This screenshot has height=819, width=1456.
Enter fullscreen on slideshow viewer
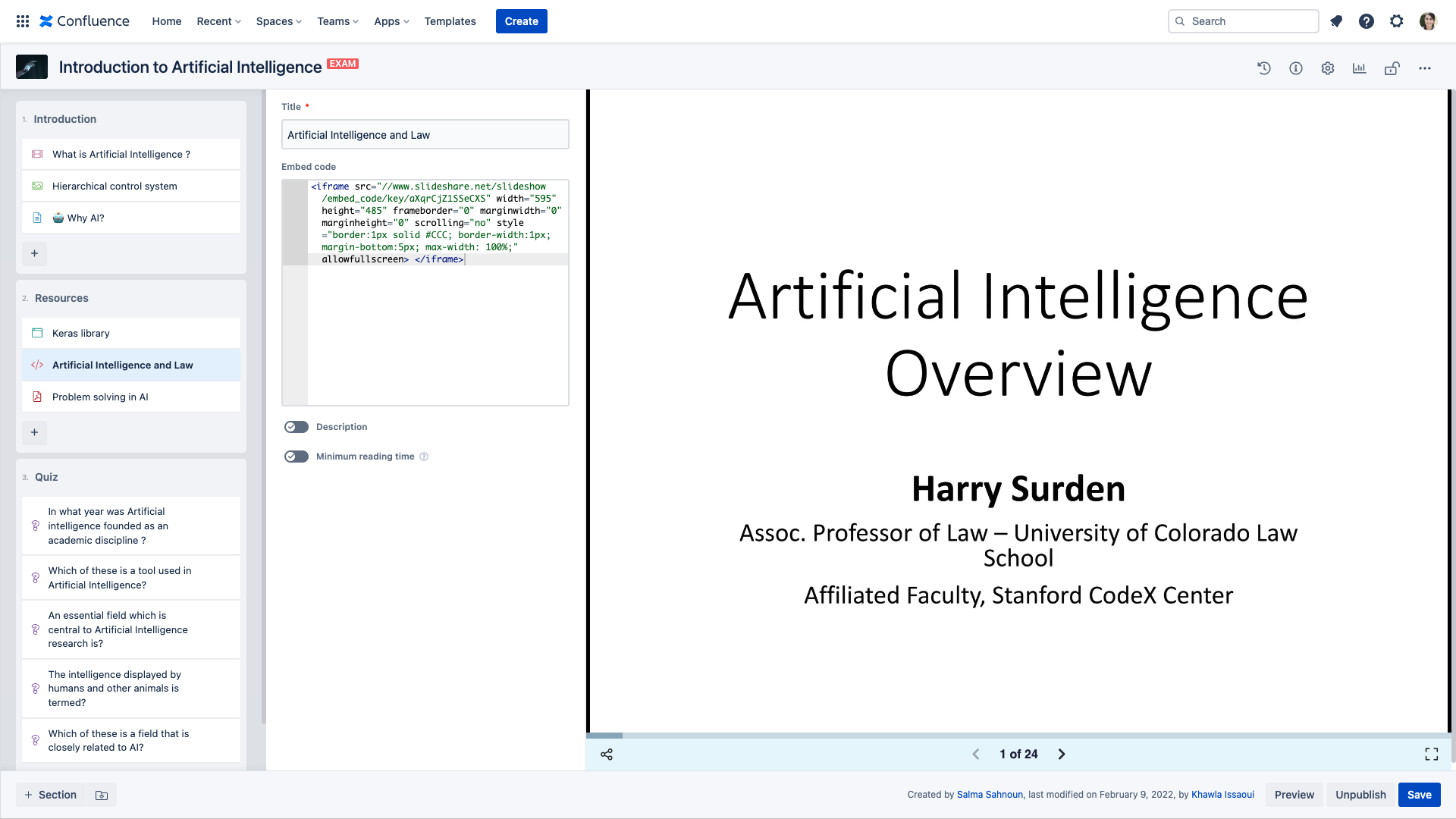point(1431,754)
